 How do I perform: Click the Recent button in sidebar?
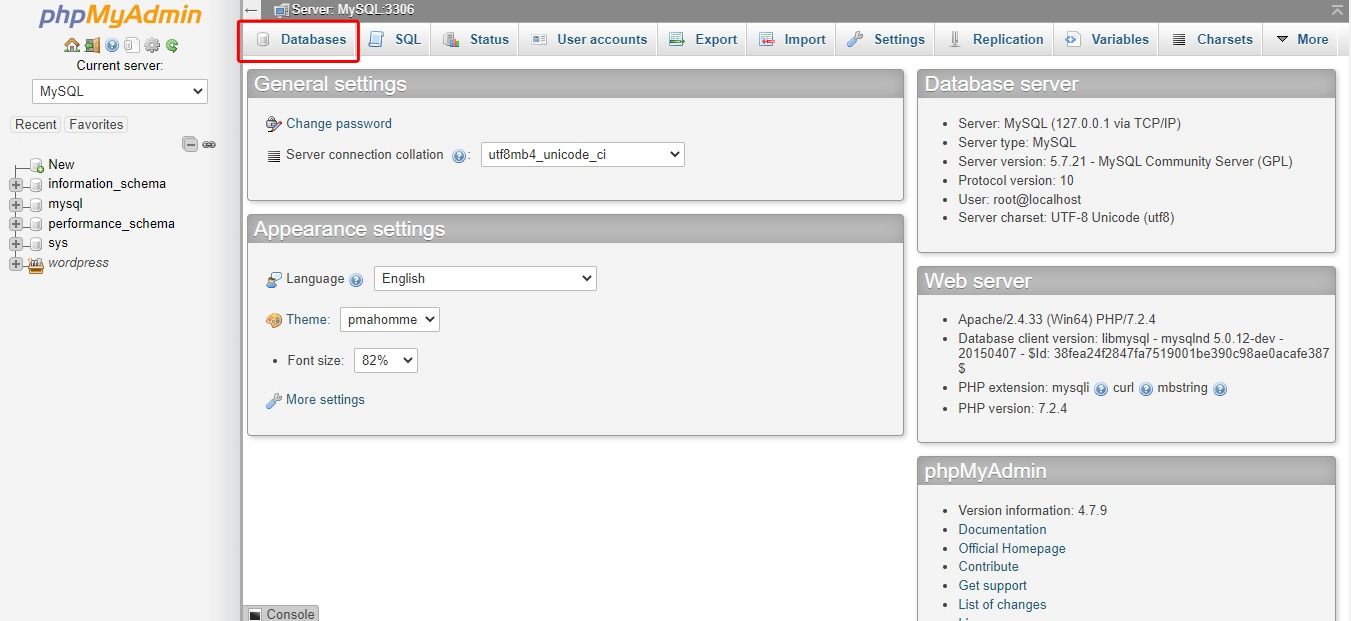click(36, 125)
